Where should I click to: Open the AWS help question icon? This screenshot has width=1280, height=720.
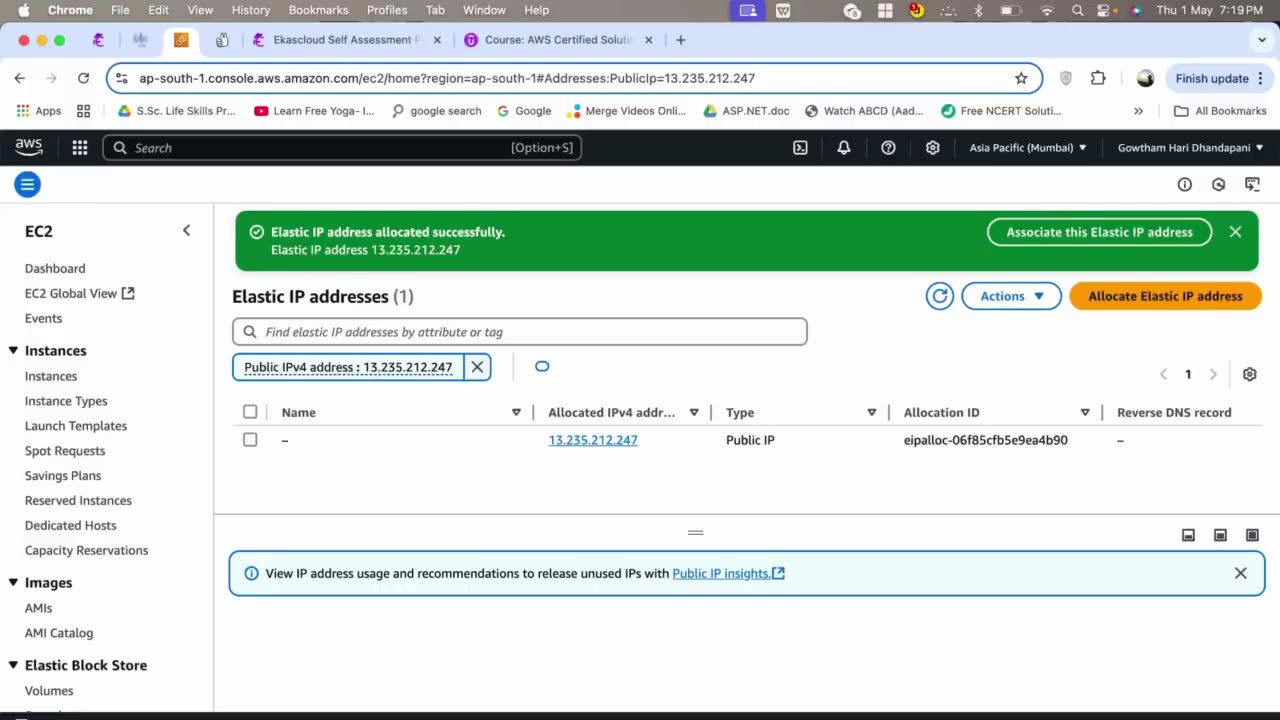[888, 148]
